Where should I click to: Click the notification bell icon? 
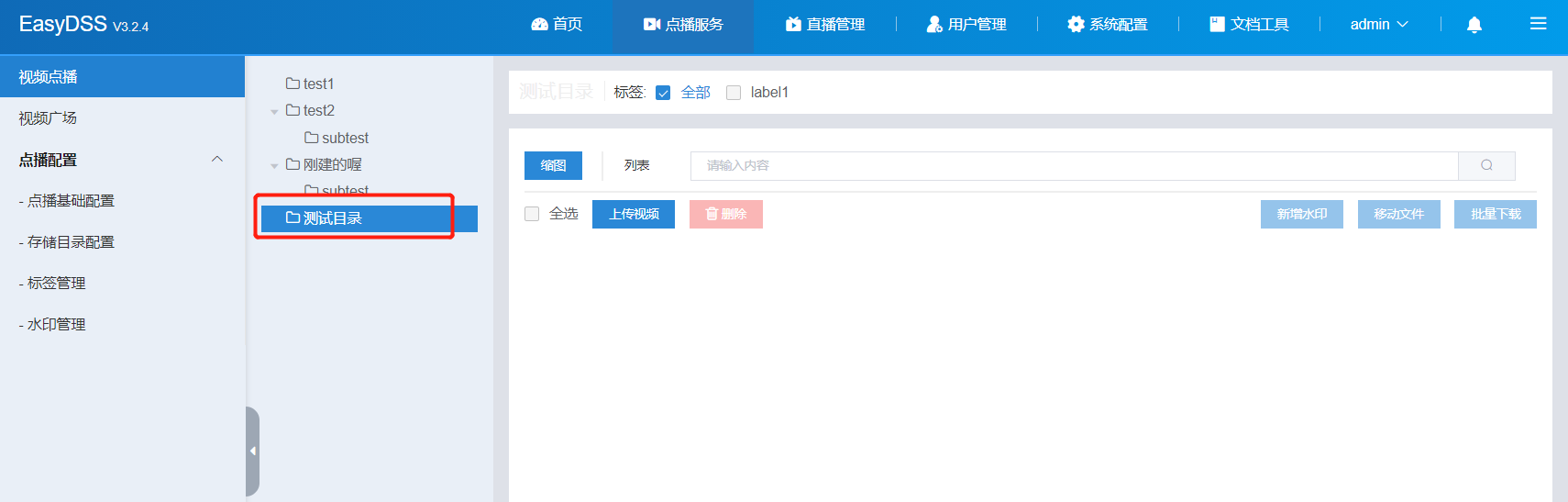[1474, 25]
